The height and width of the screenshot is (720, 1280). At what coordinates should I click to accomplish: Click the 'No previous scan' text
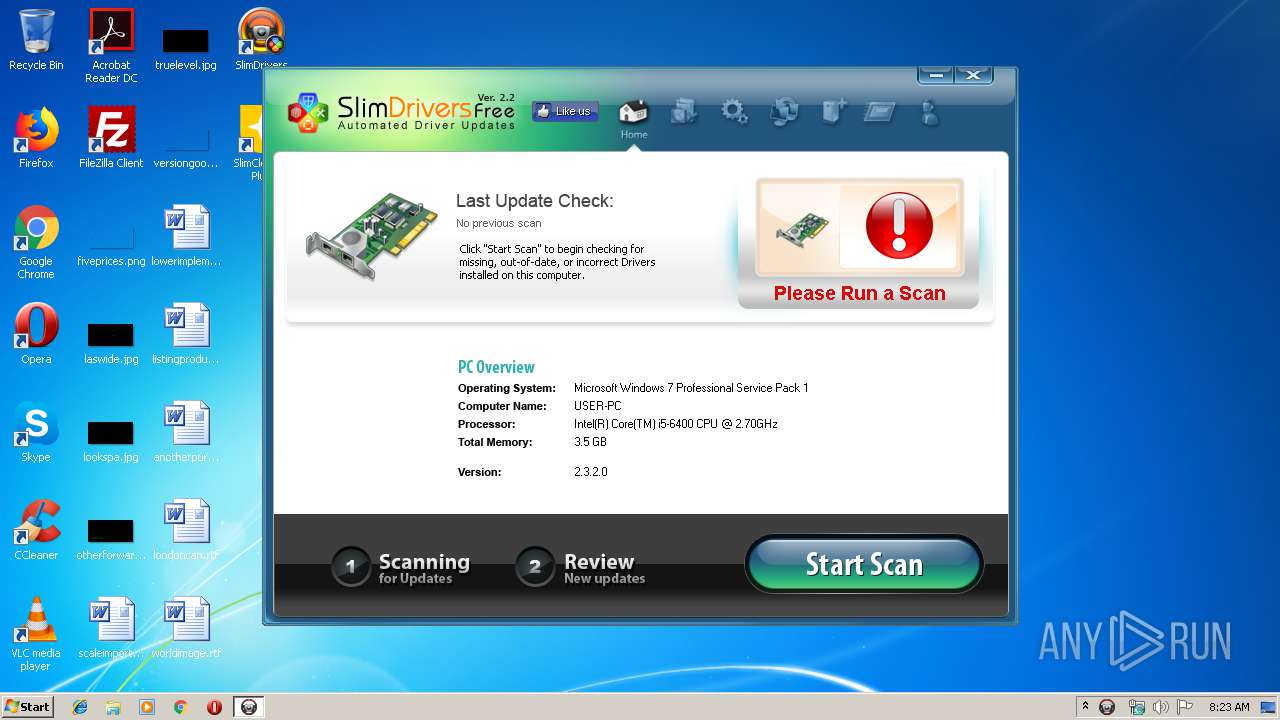499,223
